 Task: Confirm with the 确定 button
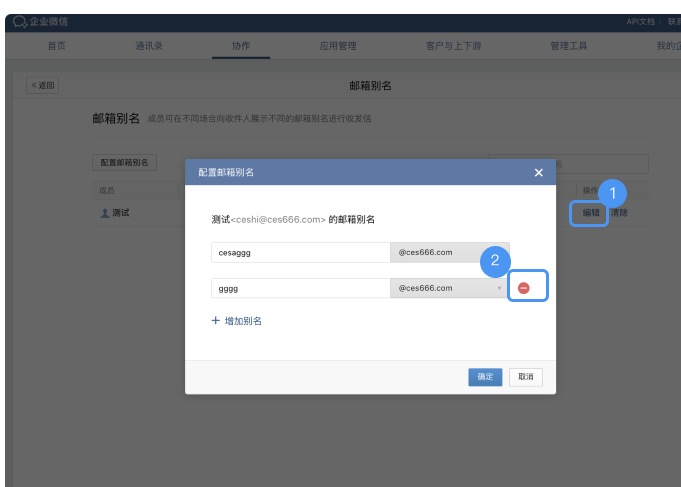tap(485, 377)
